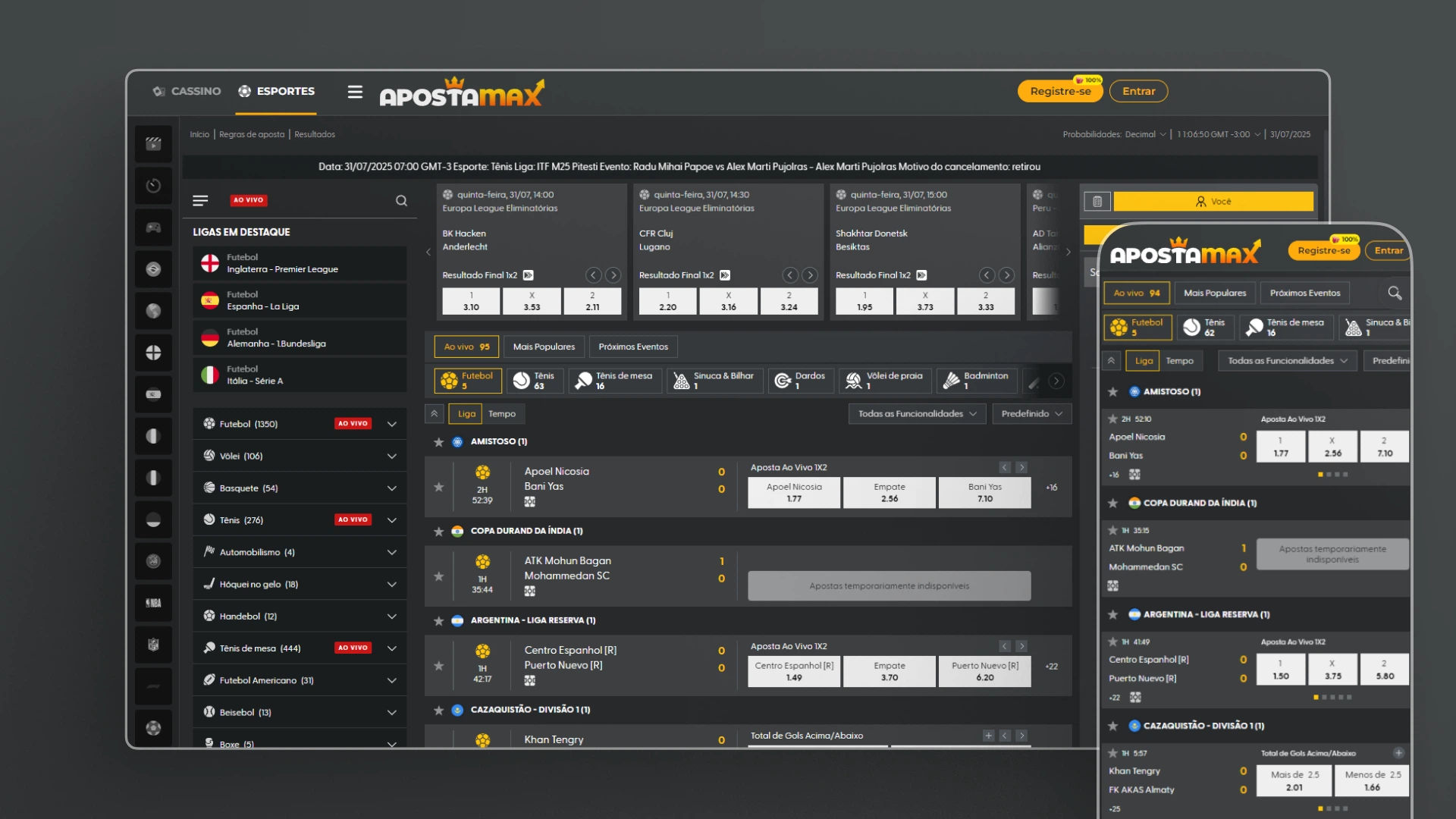
Task: Open the Regras de aposta link
Action: (252, 134)
